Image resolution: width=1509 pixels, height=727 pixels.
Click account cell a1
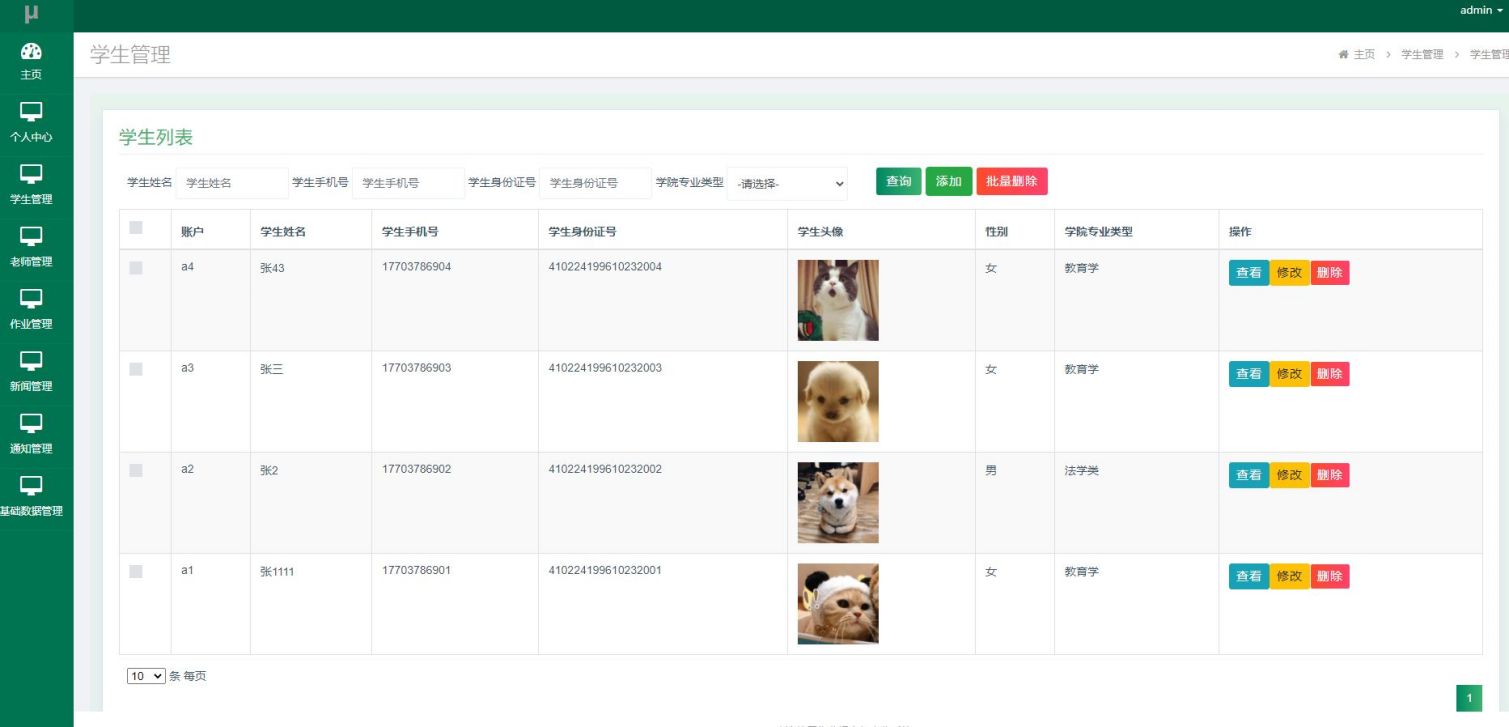187,570
